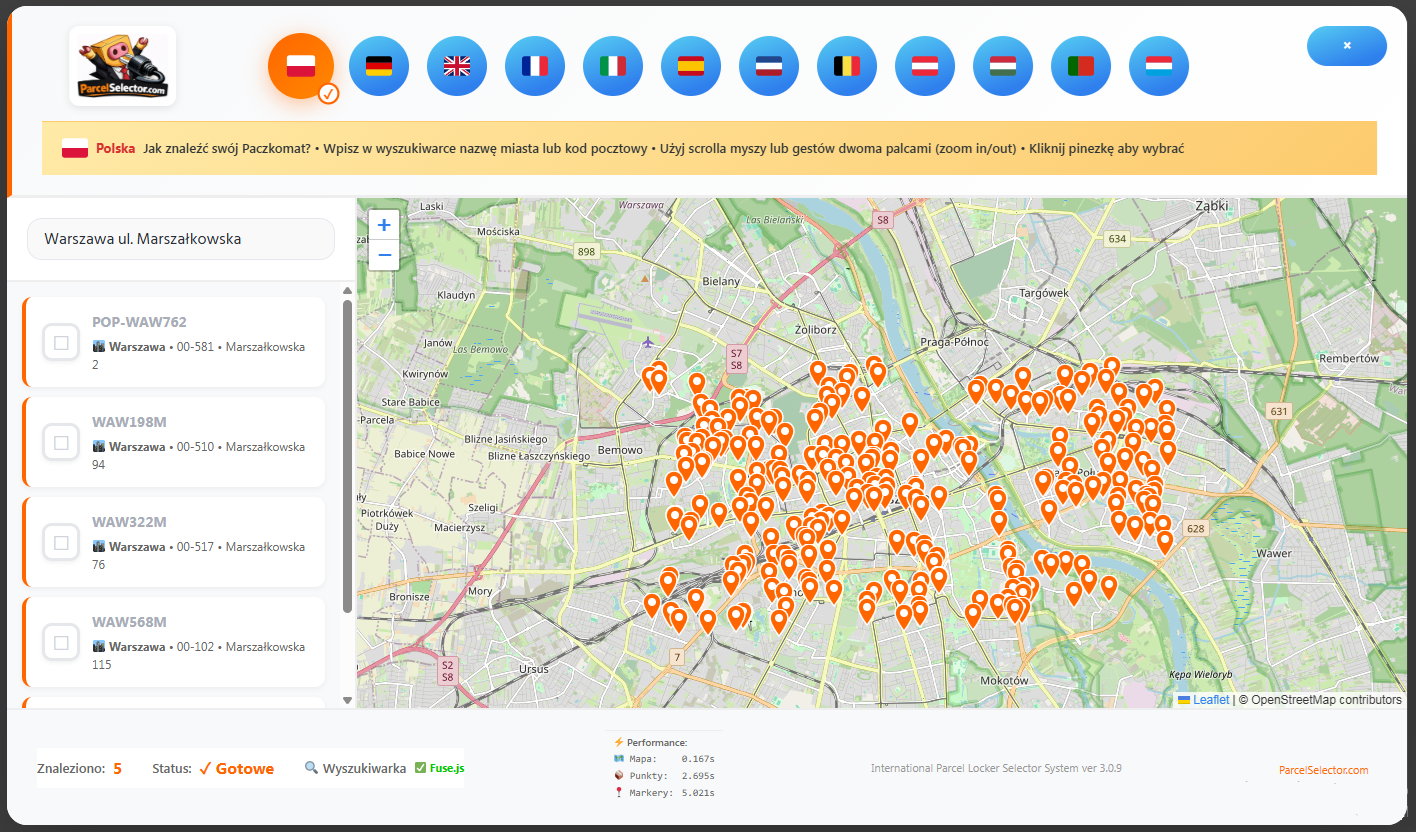Screen dimensions: 1416x832
Task: Click the ParcelSelector.com logo
Action: click(122, 65)
